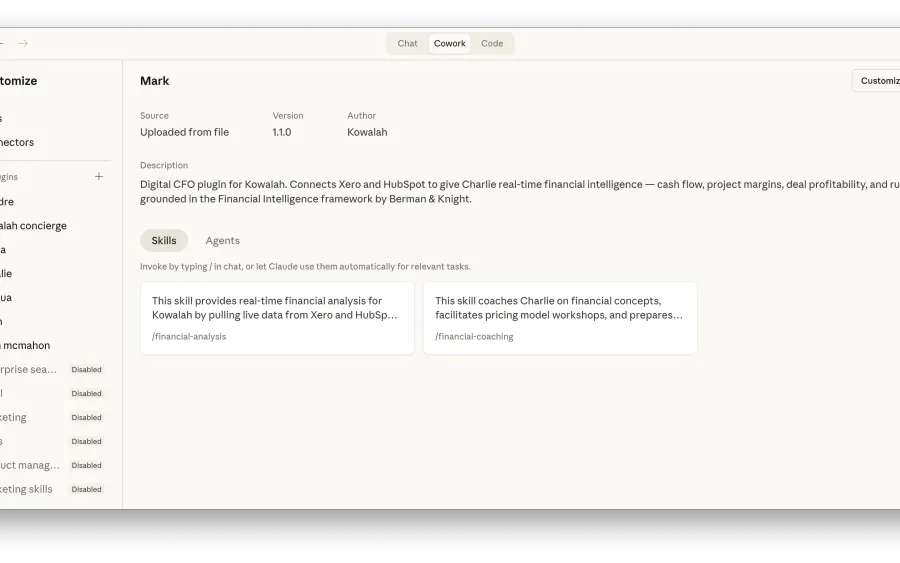Open the /financial-analysis skill card
The height and width of the screenshot is (563, 900).
point(277,318)
